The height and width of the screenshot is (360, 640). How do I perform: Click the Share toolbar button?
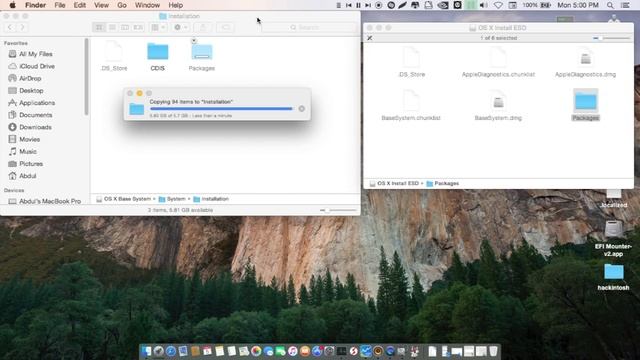pos(203,27)
